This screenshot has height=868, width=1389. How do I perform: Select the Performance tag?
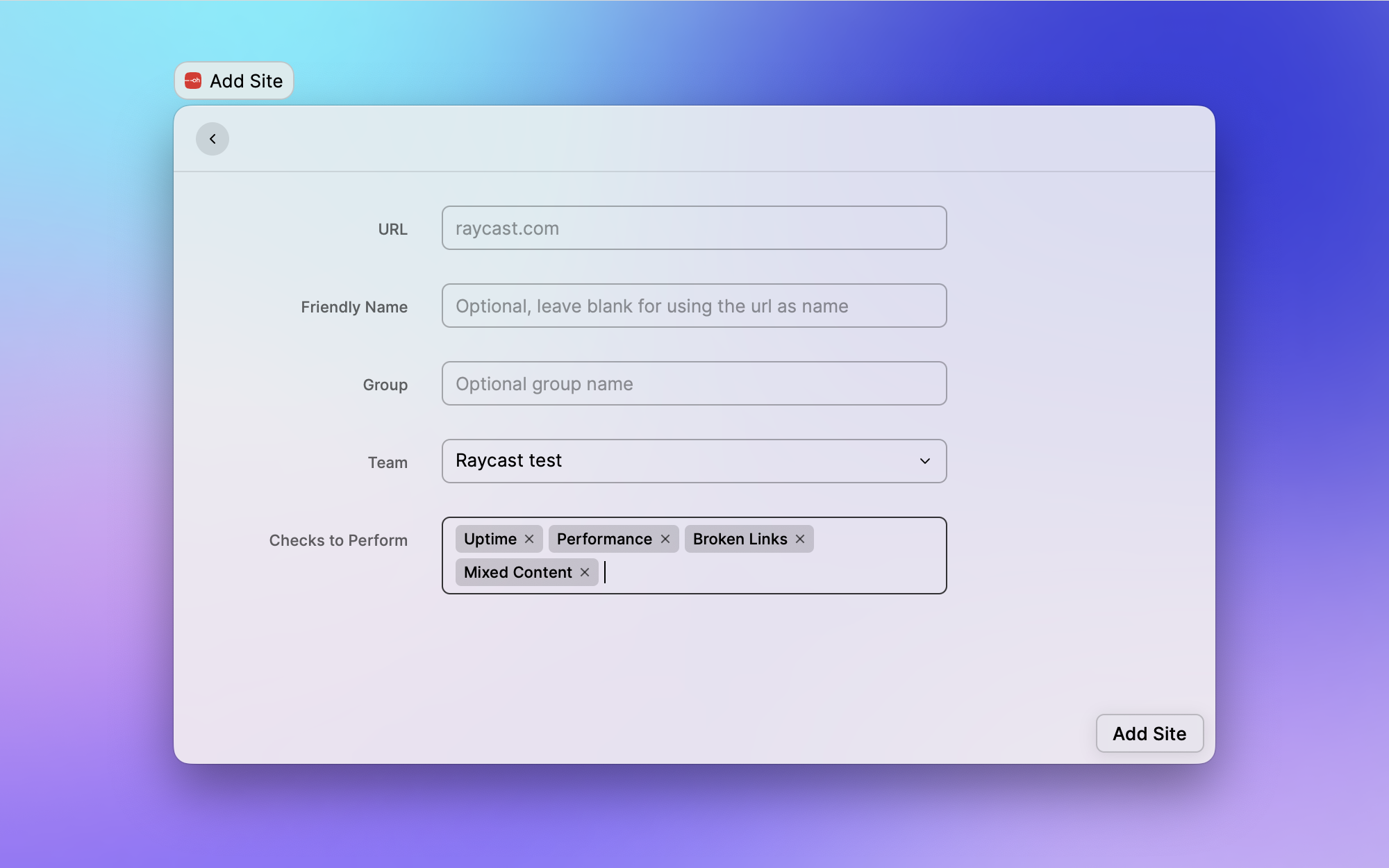(x=604, y=539)
